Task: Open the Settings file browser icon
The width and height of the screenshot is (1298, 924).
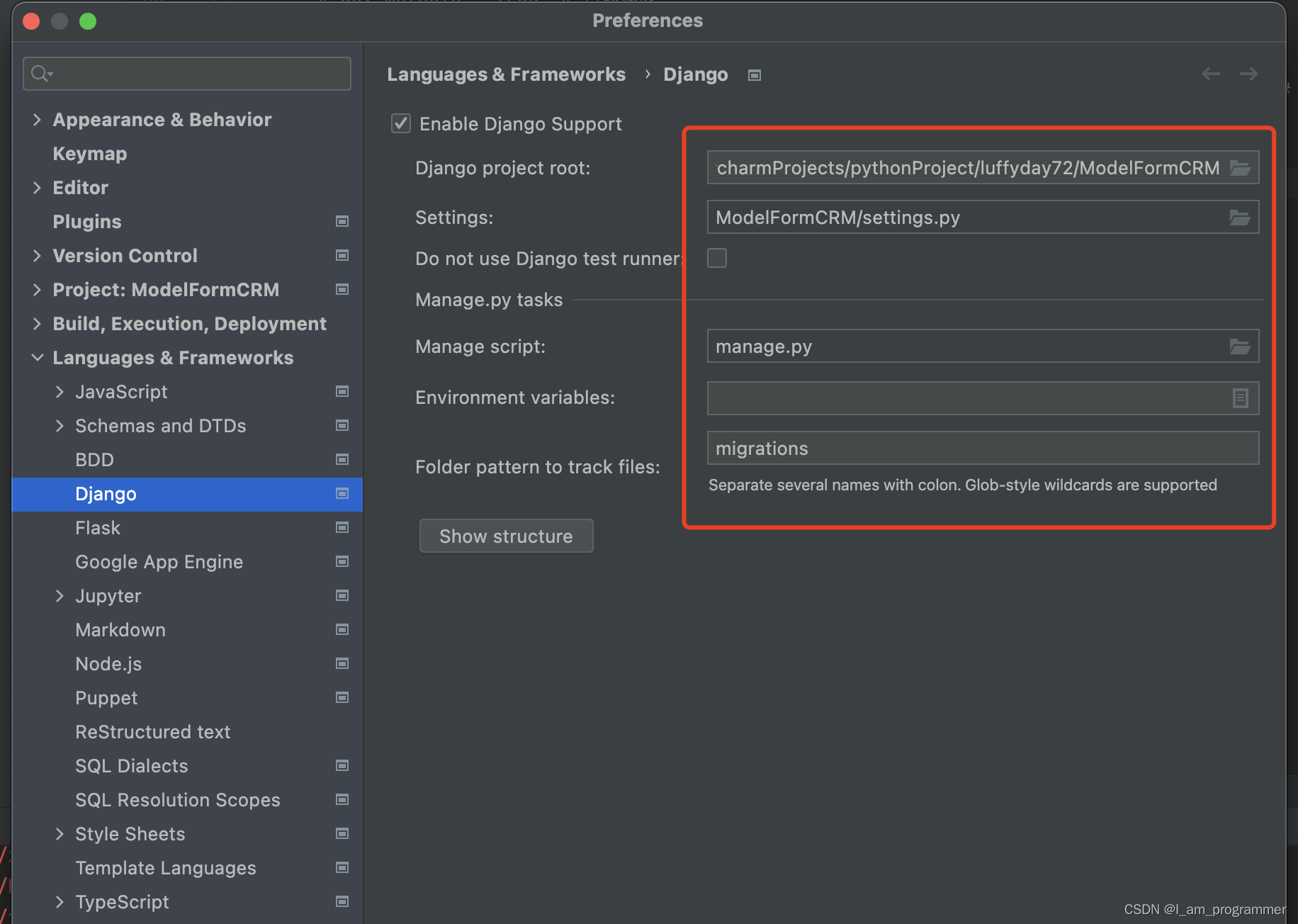Action: pos(1240,218)
